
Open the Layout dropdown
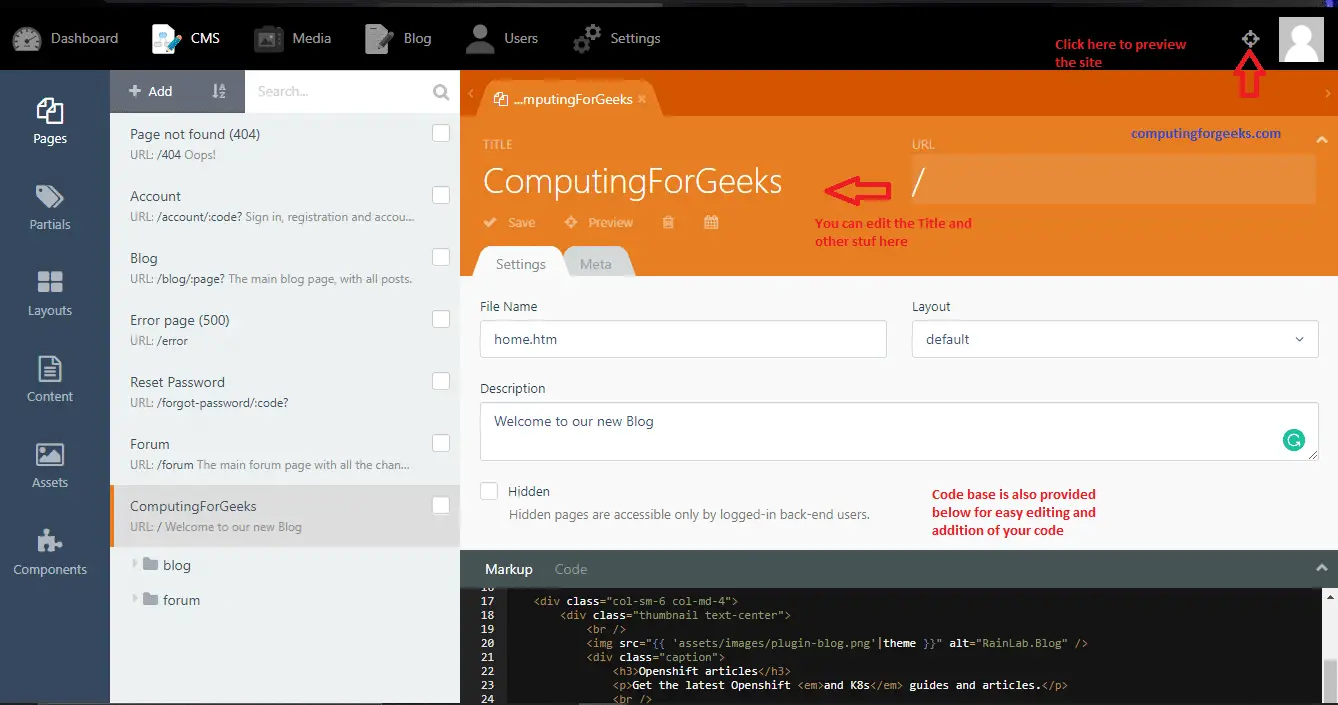tap(1114, 339)
